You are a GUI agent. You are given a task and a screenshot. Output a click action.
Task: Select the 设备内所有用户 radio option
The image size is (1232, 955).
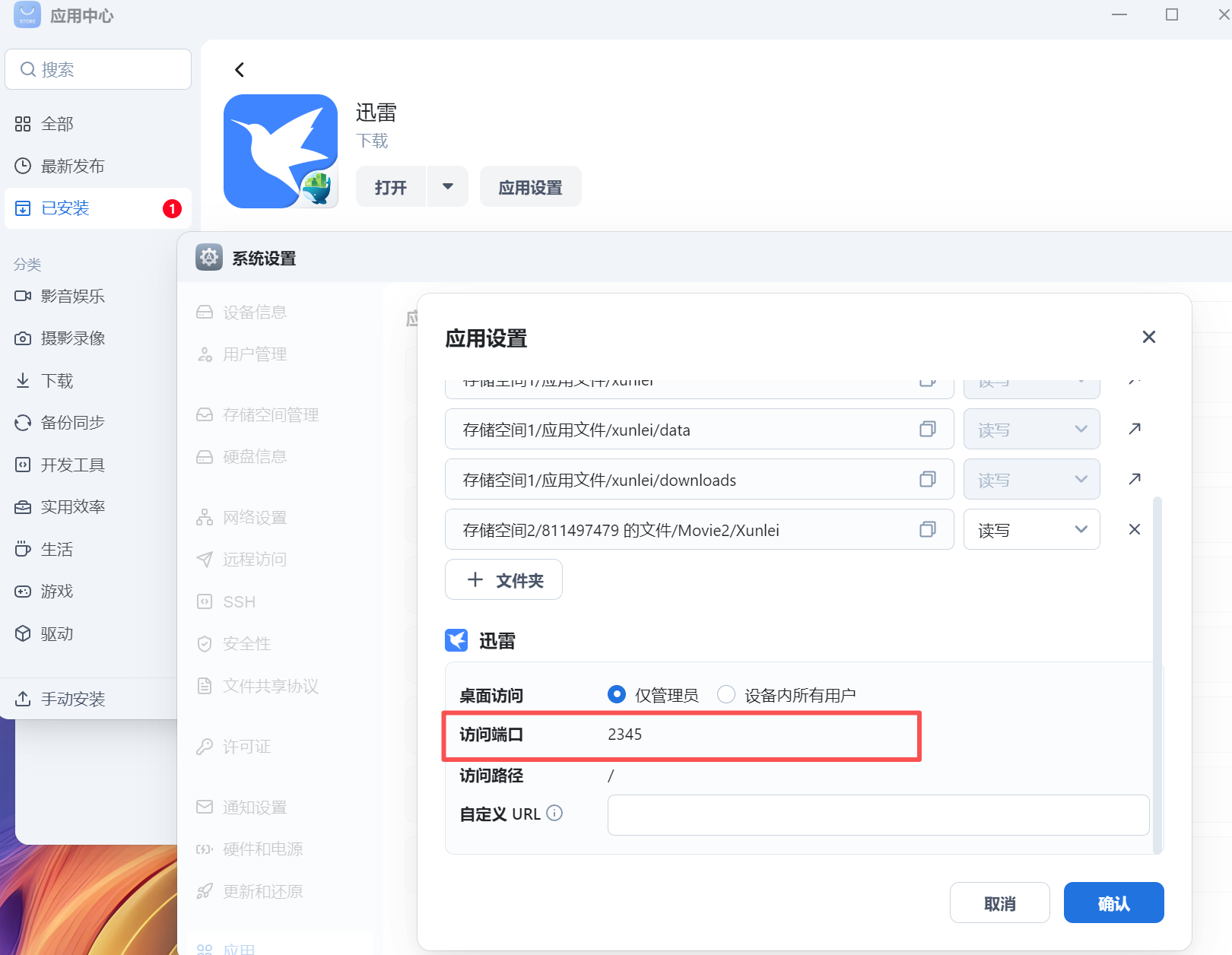(726, 694)
